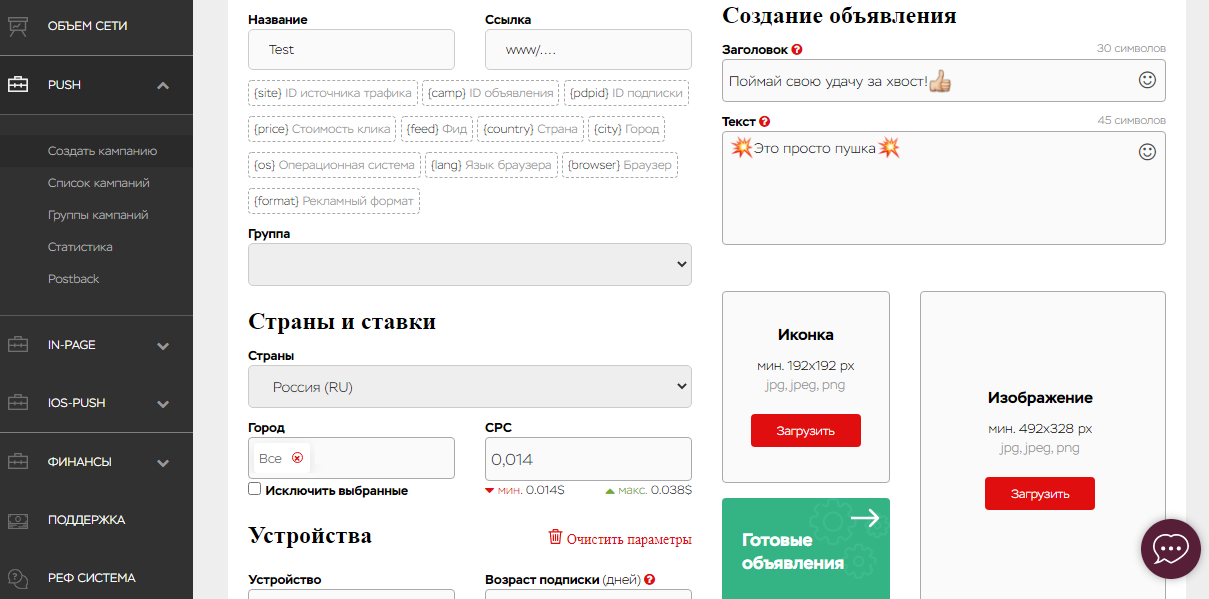Open emoji picker in the Текст field
Viewport: 1209px width, 599px height.
click(1148, 151)
